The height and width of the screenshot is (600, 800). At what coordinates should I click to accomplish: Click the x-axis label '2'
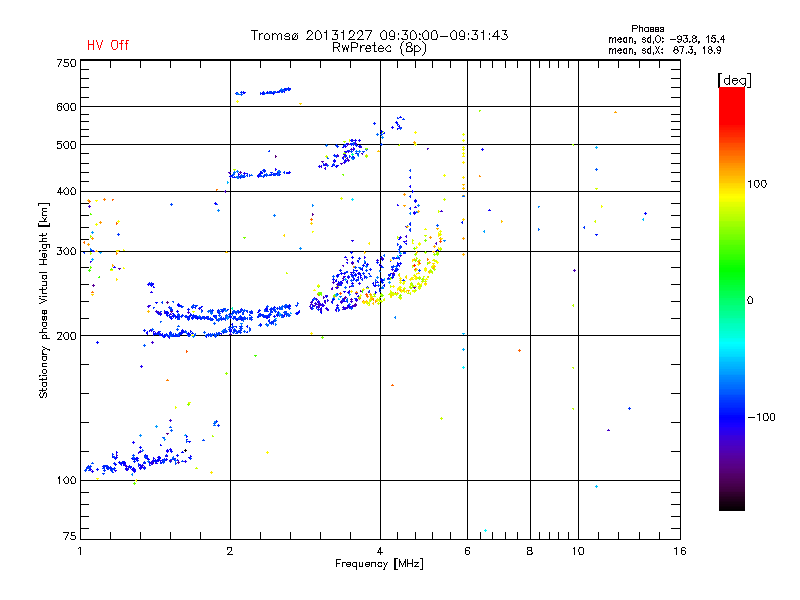pos(230,551)
